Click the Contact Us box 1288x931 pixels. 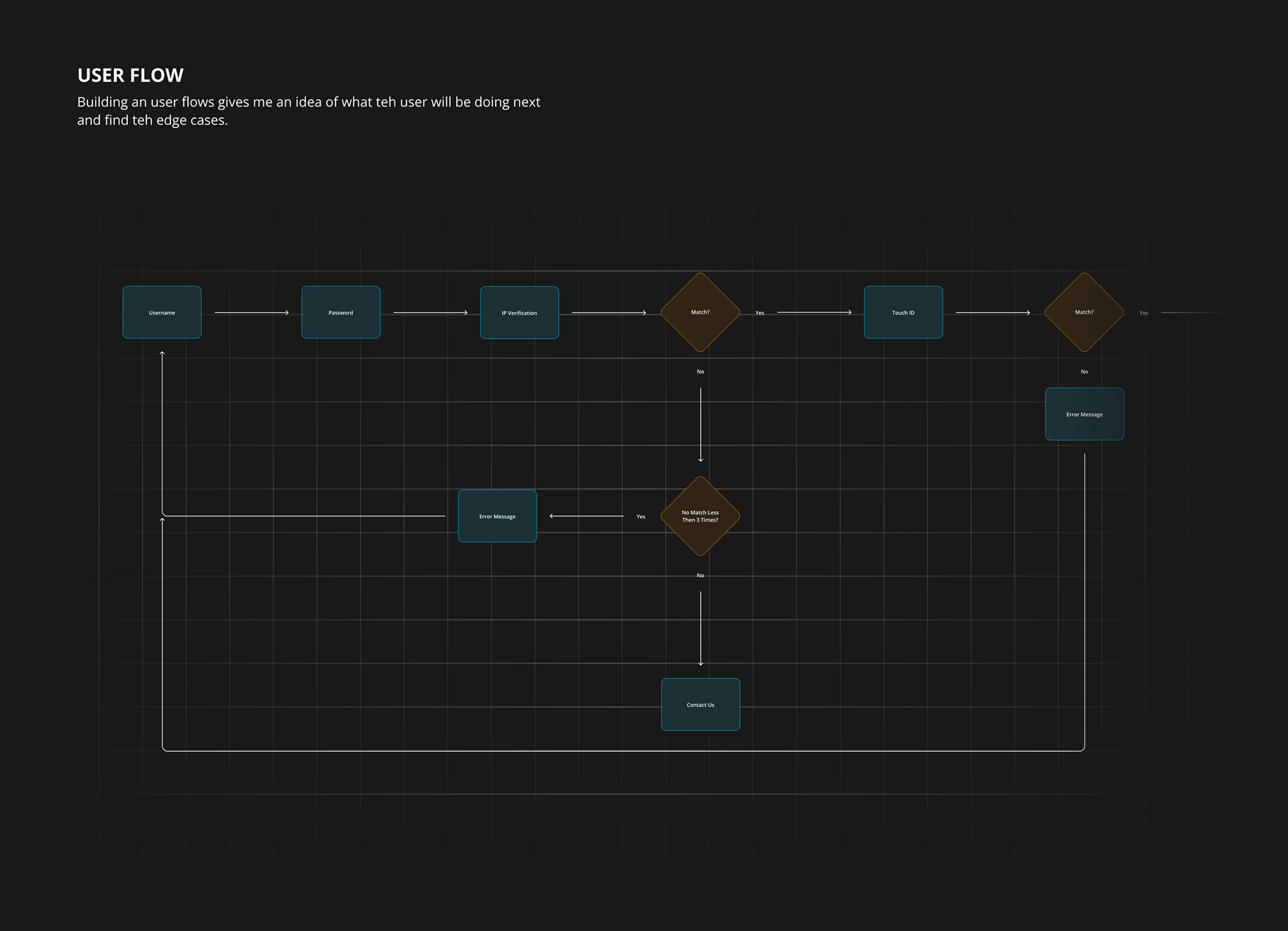tap(700, 704)
